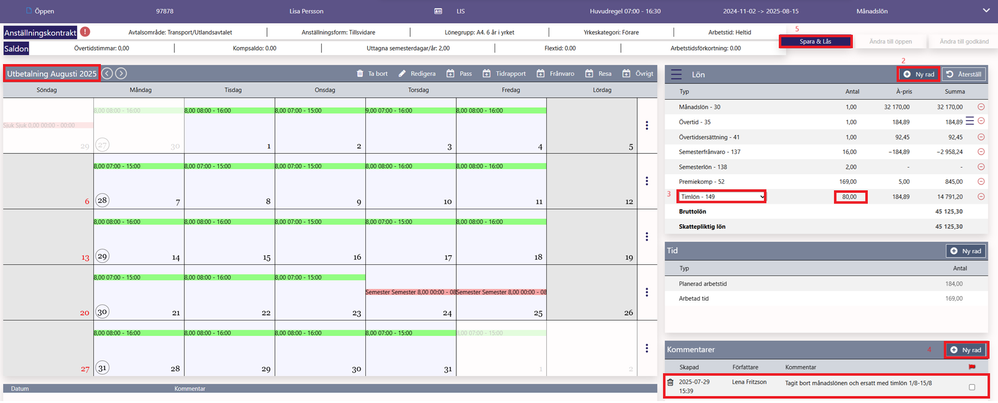Image resolution: width=998 pixels, height=403 pixels.
Task: Open week 31 row options menu
Action: tap(647, 348)
